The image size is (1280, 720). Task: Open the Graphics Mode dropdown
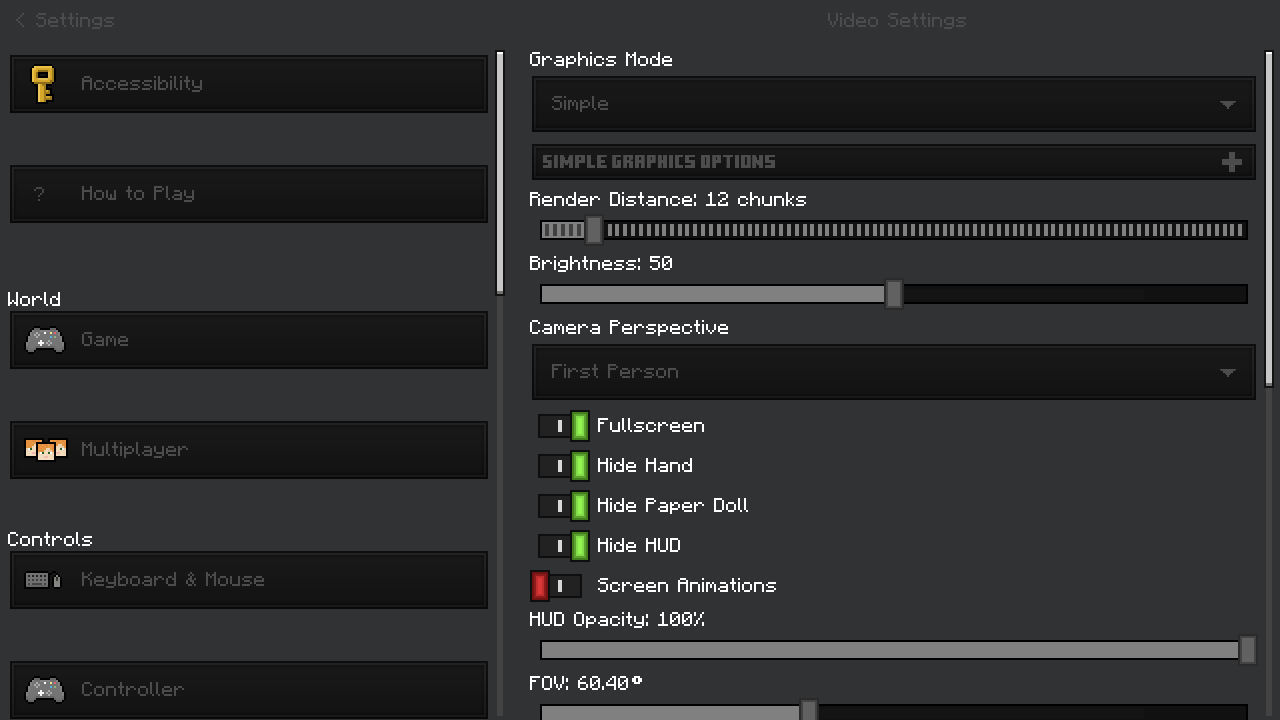coord(893,104)
